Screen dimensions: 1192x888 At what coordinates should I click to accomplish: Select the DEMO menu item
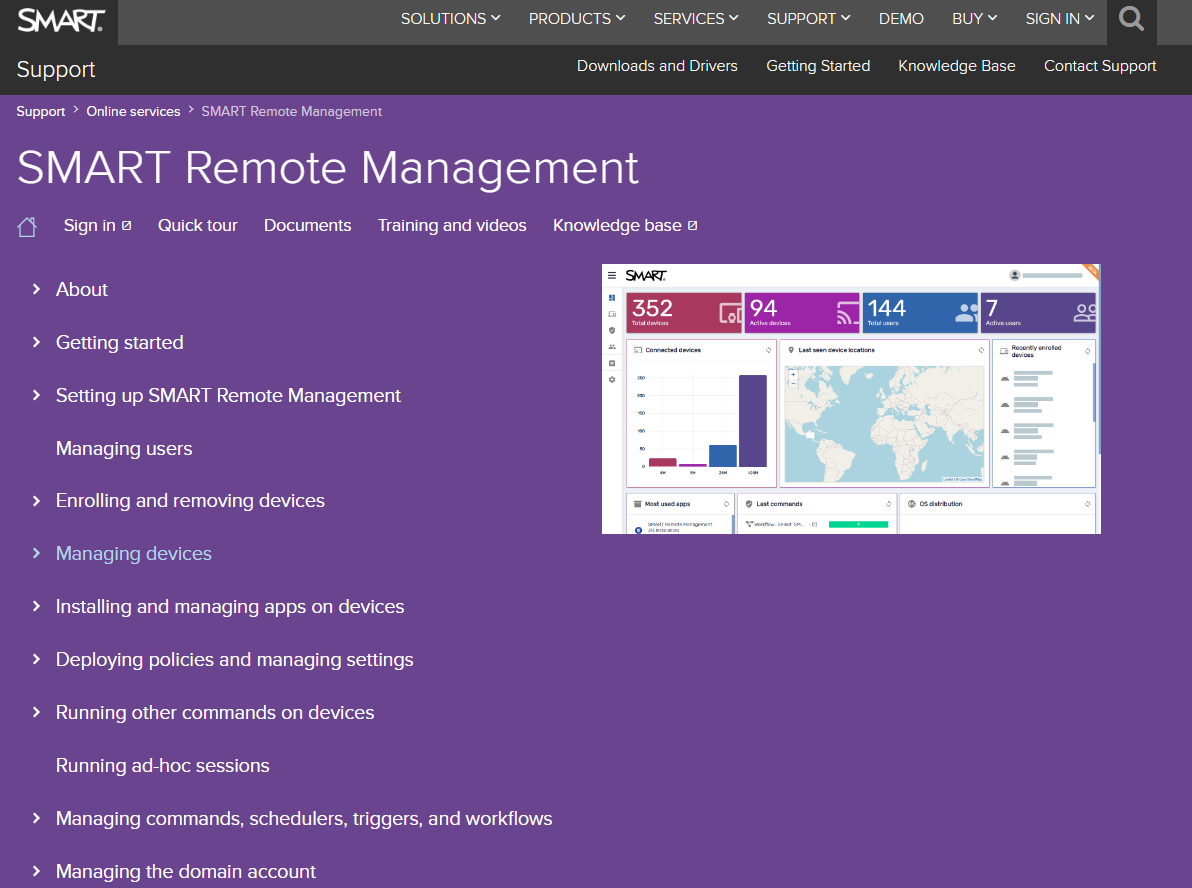coord(901,18)
